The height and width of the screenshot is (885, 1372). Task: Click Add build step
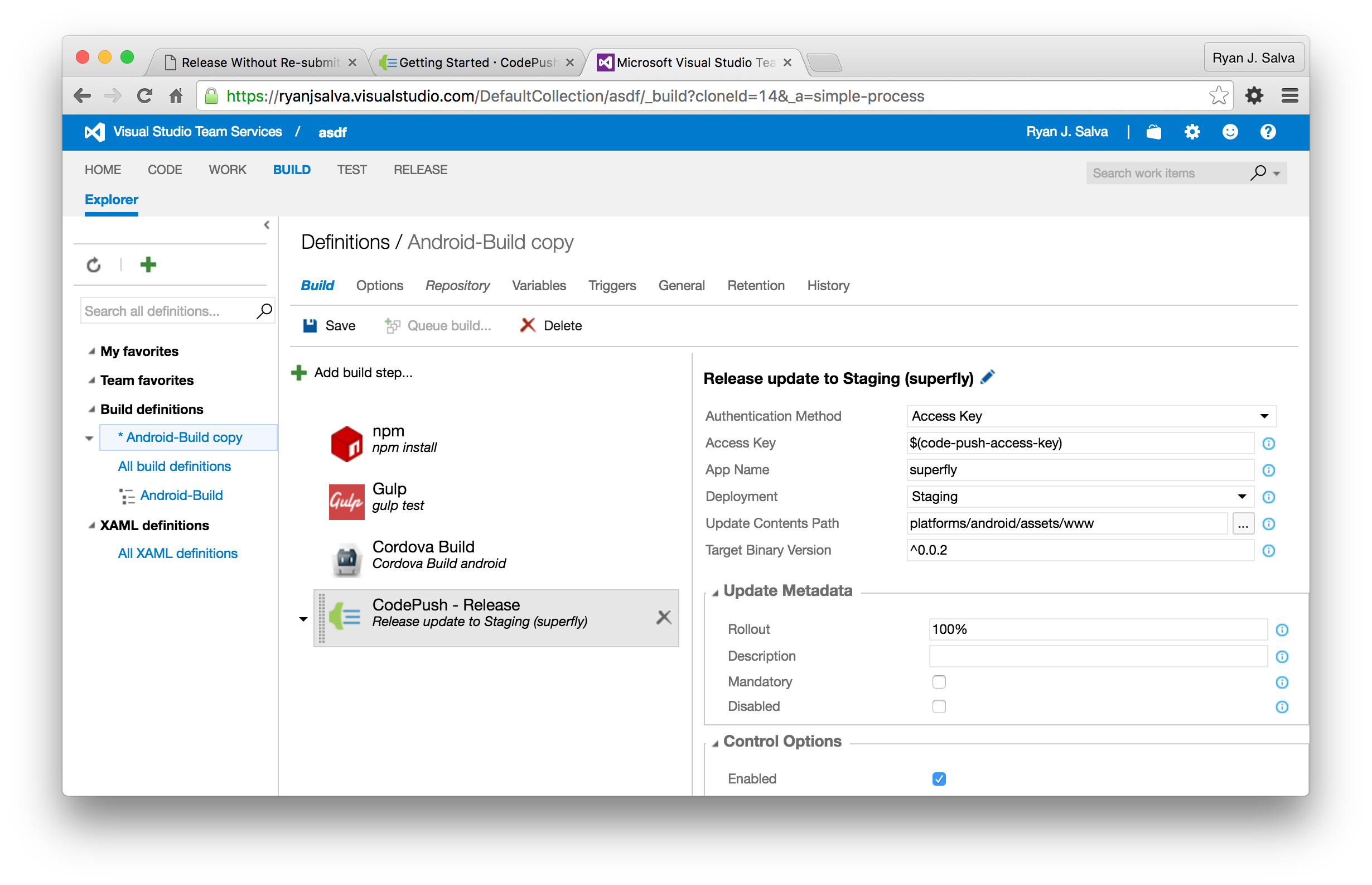tap(351, 372)
